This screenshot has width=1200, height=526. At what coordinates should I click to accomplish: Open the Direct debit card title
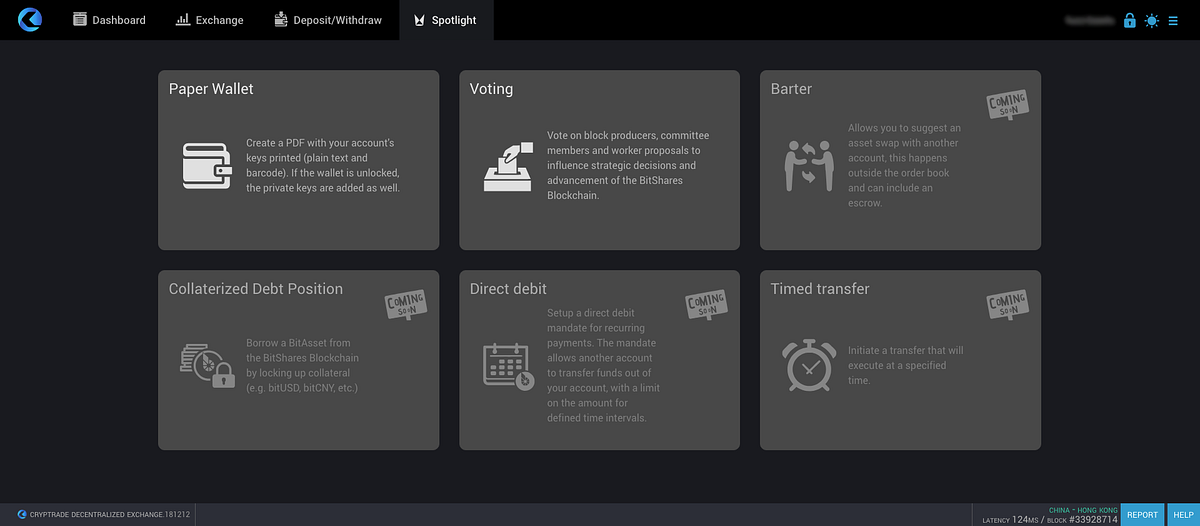click(508, 289)
